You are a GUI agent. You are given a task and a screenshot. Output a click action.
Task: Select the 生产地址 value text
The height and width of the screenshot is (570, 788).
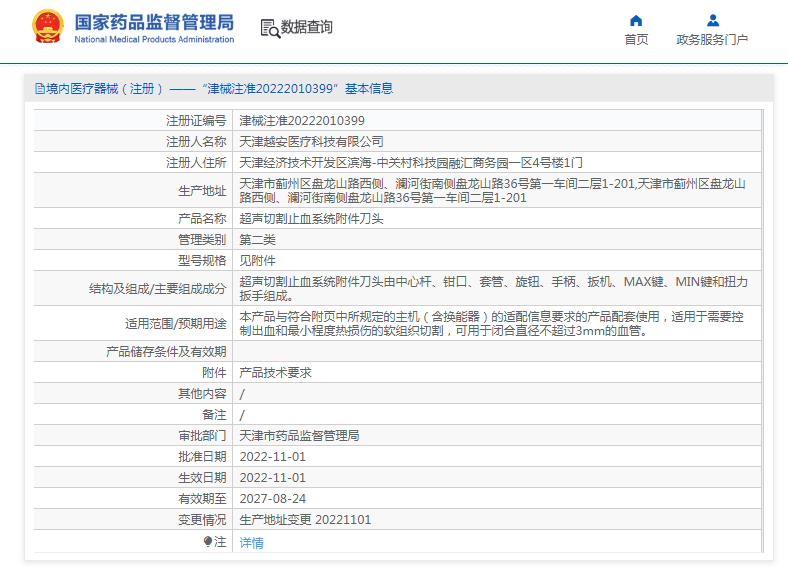492,191
